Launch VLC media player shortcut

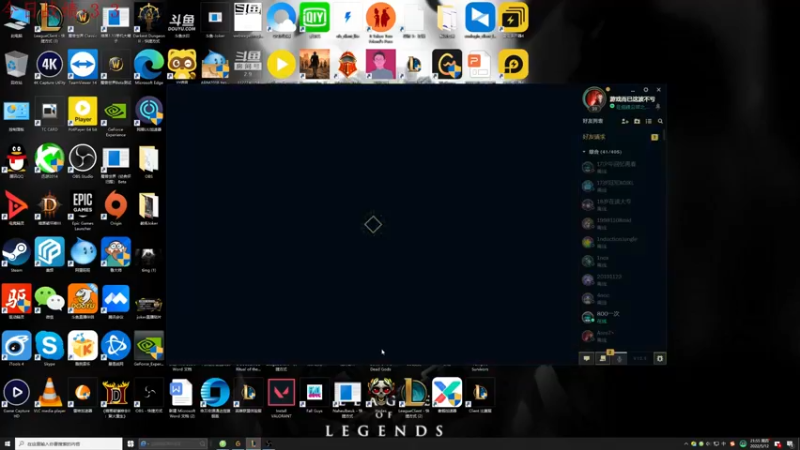49,393
